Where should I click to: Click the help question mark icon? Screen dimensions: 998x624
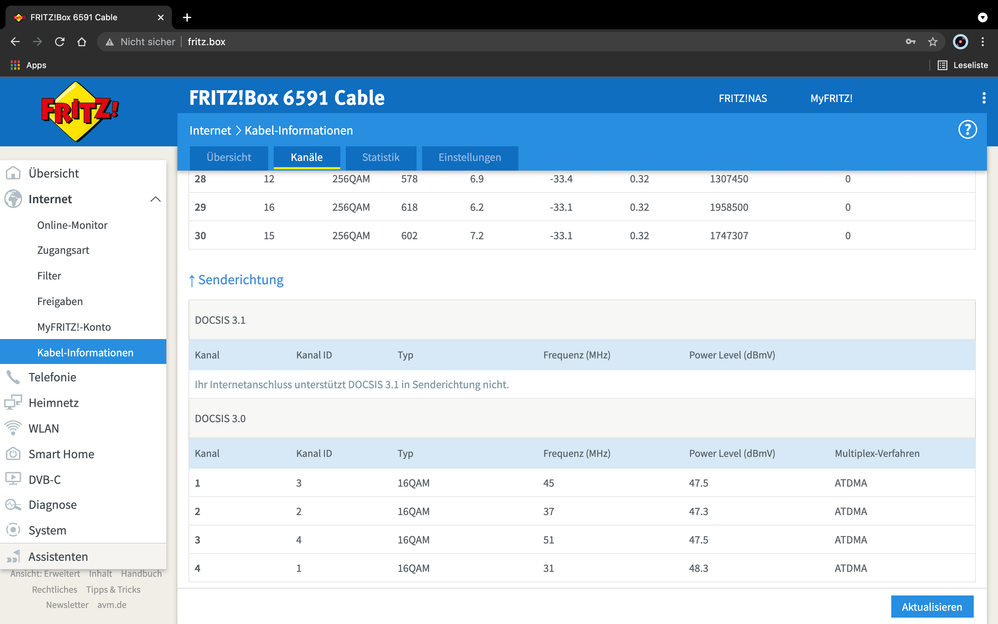click(x=967, y=130)
